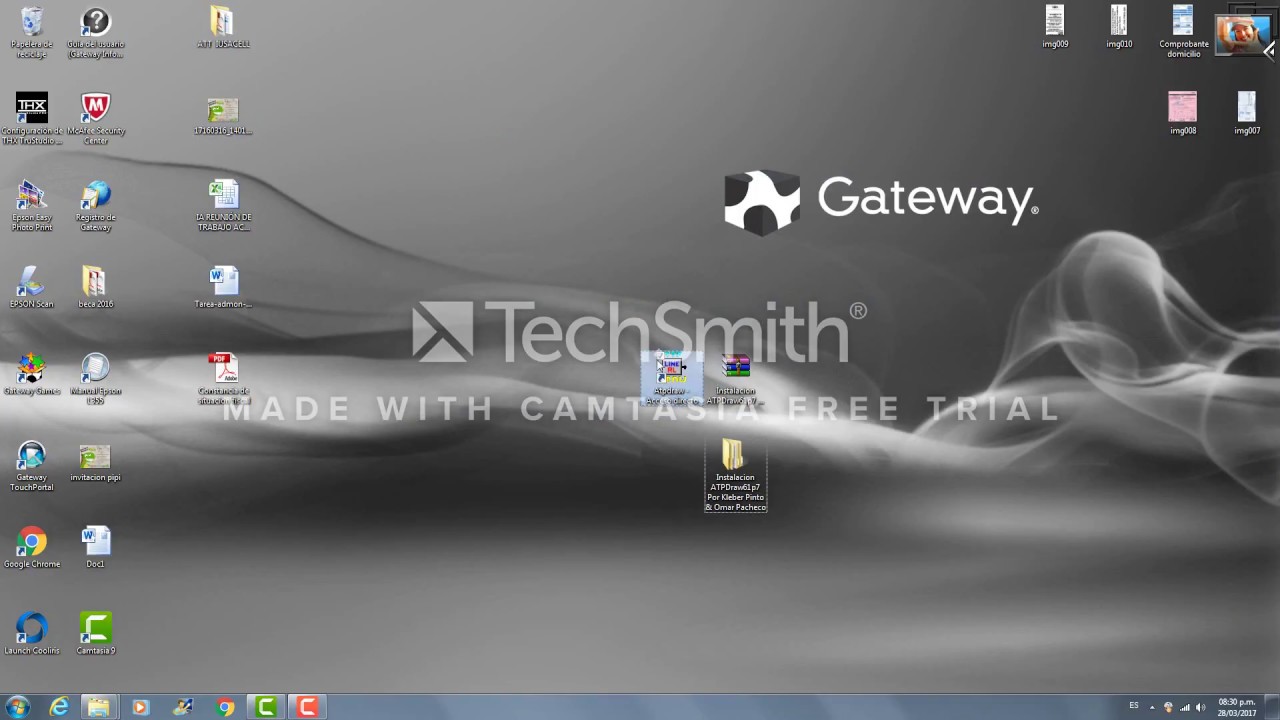Launch EPSON Scan shortcut

32,287
